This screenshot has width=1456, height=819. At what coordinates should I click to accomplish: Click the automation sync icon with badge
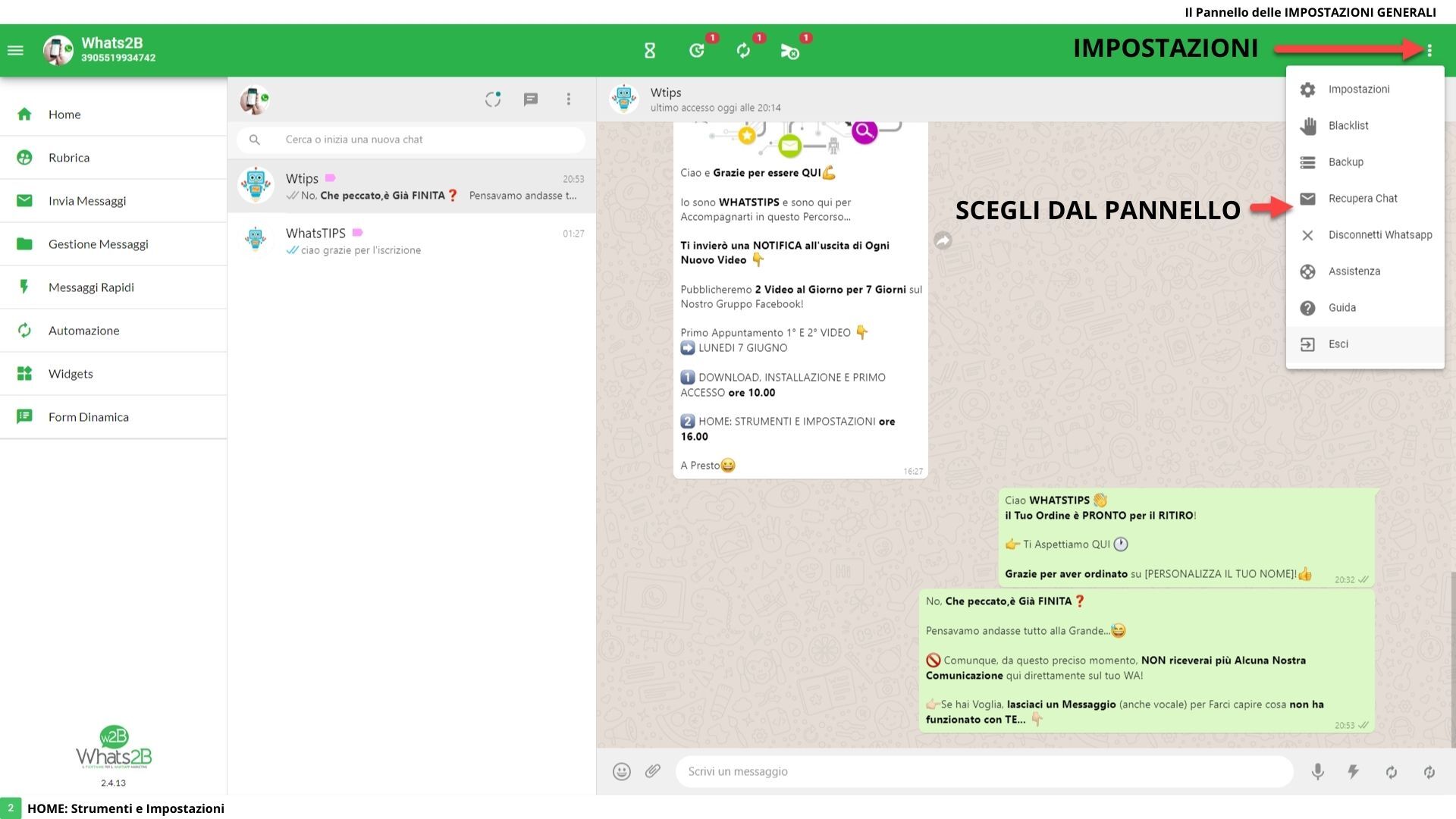click(743, 51)
